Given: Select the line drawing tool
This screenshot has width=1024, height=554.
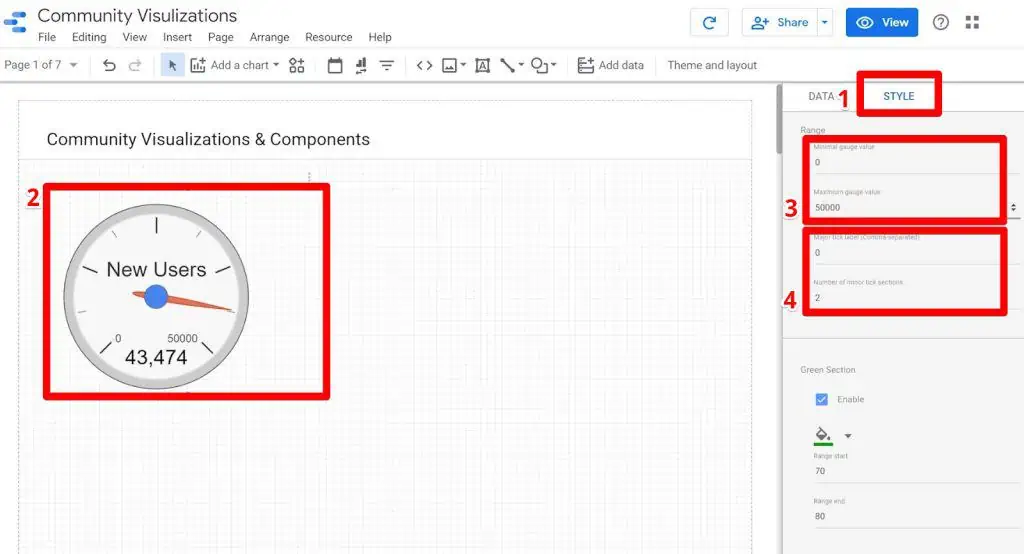Looking at the screenshot, I should point(507,65).
